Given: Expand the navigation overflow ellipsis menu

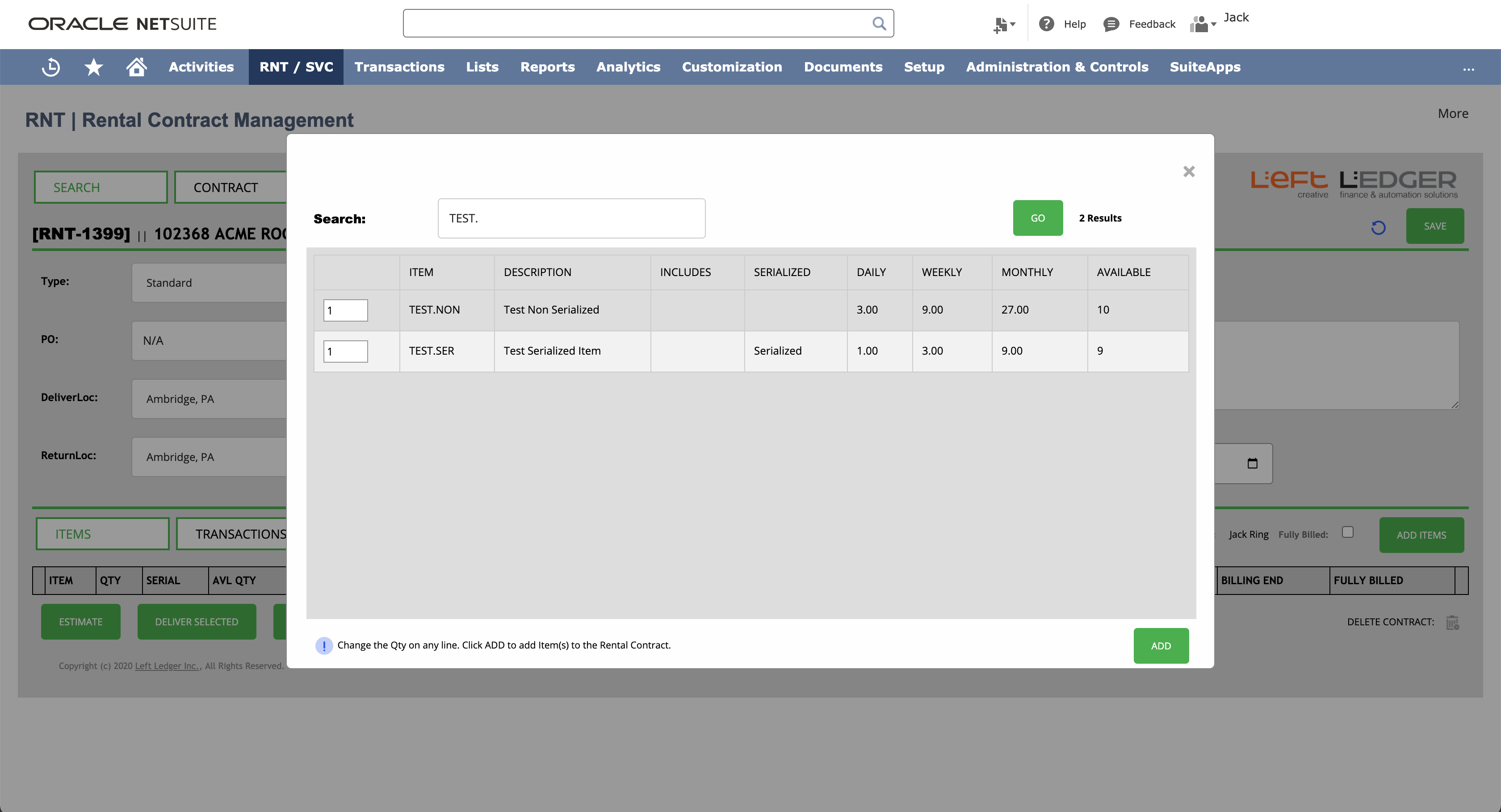Looking at the screenshot, I should [1468, 68].
